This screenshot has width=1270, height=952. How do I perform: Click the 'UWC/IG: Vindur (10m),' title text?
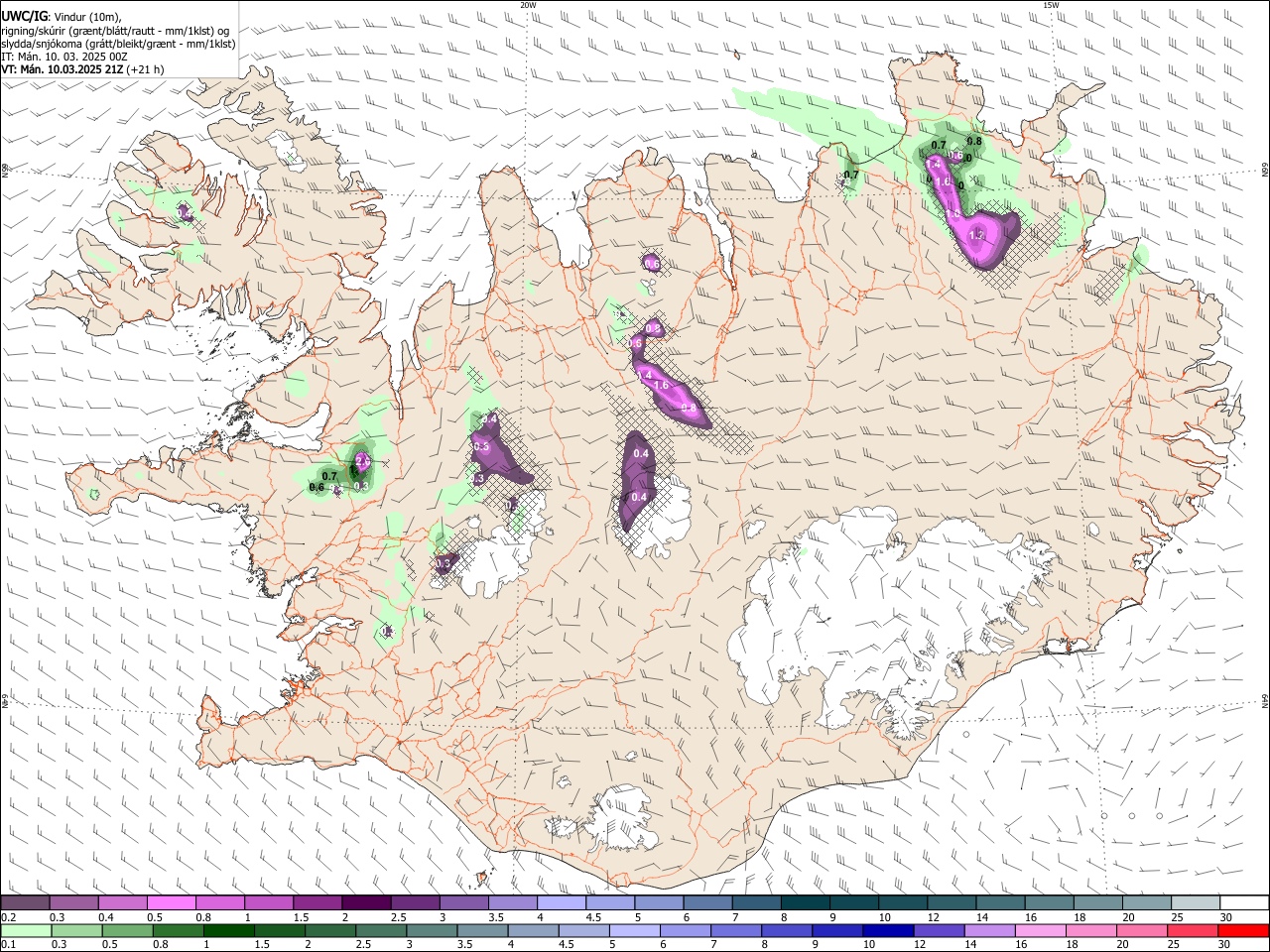click(61, 16)
